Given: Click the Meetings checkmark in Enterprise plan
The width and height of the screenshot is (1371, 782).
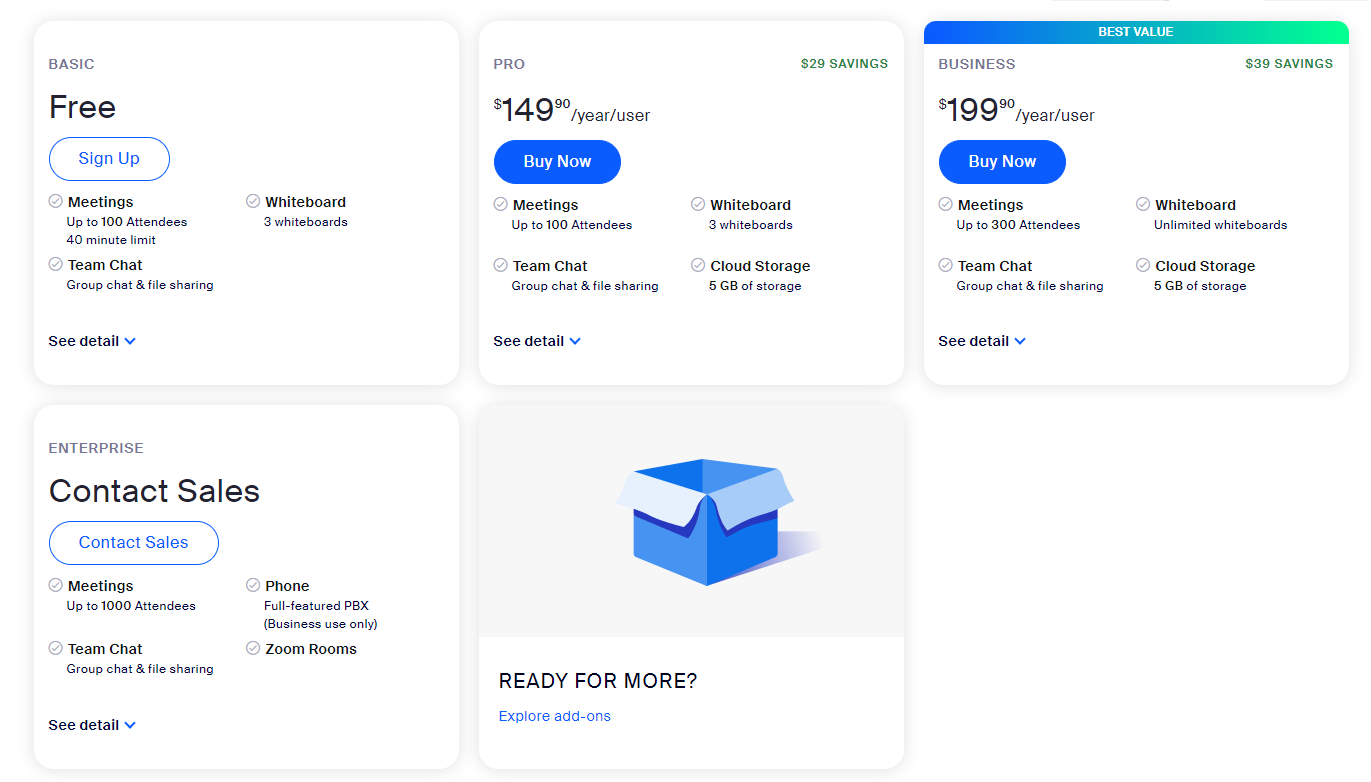Looking at the screenshot, I should pos(56,585).
